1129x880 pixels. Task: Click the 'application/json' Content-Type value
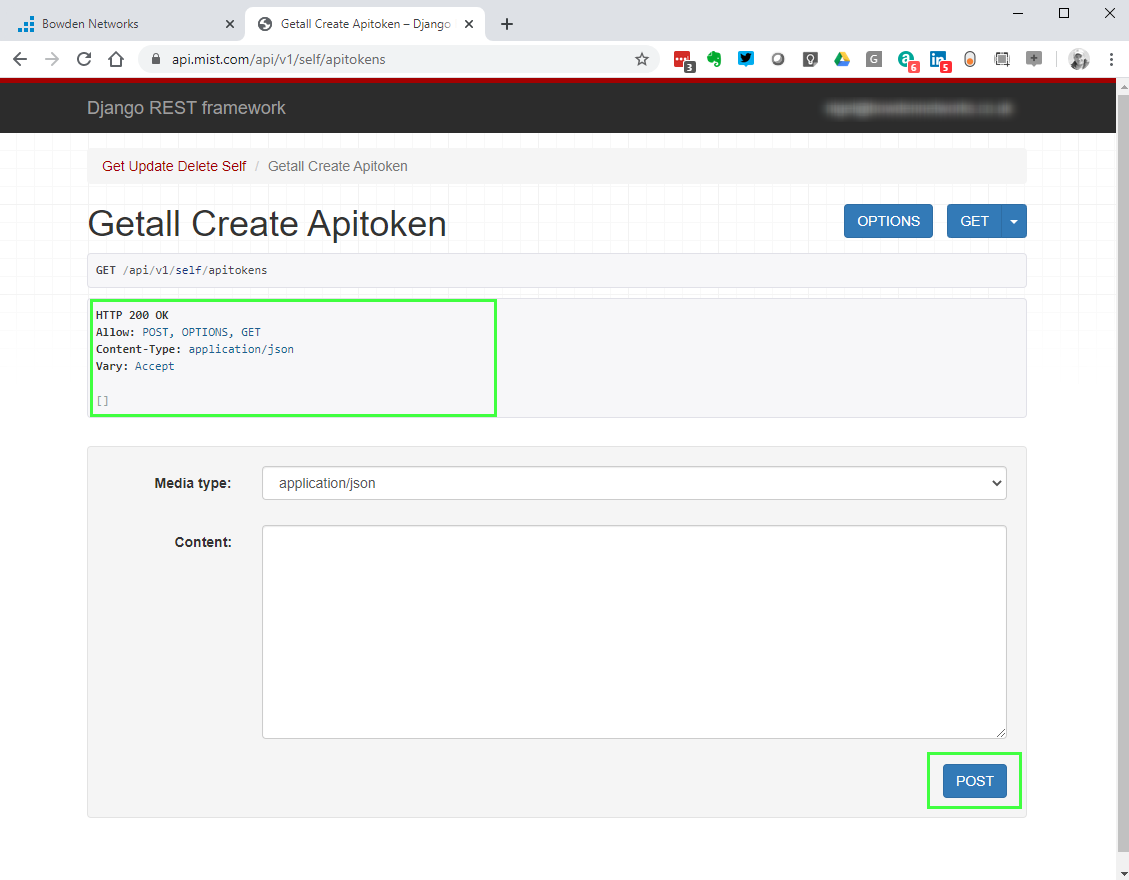(x=241, y=349)
